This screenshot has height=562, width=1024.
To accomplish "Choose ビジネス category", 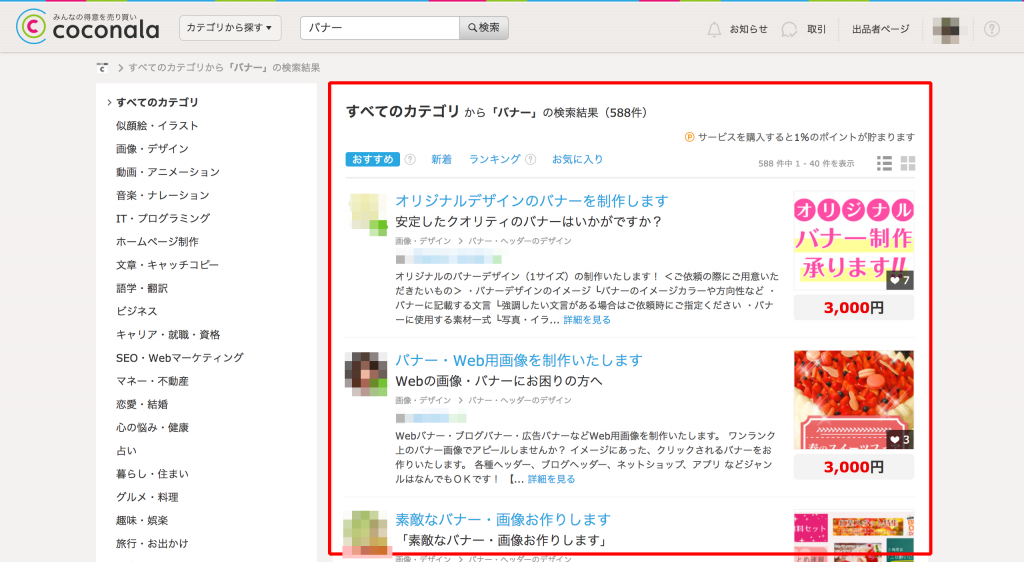I will tap(136, 311).
